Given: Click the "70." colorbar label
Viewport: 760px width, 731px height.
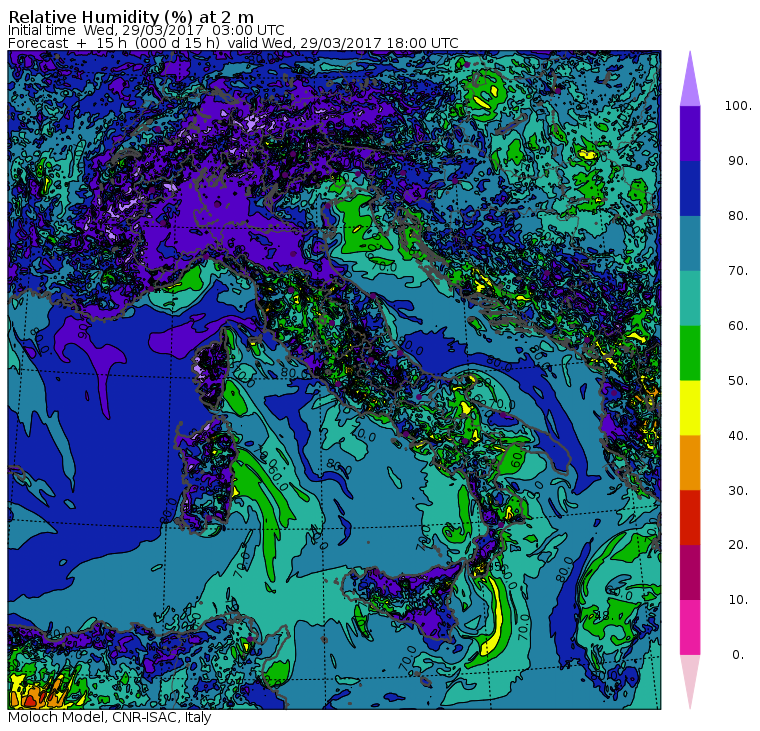Looking at the screenshot, I should point(738,270).
